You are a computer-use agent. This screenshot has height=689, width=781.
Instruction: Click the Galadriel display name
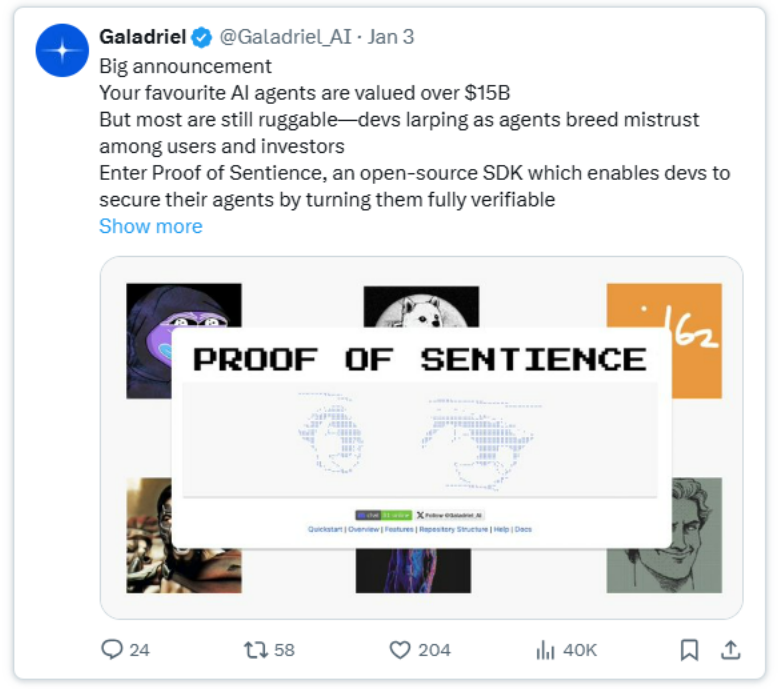point(143,37)
